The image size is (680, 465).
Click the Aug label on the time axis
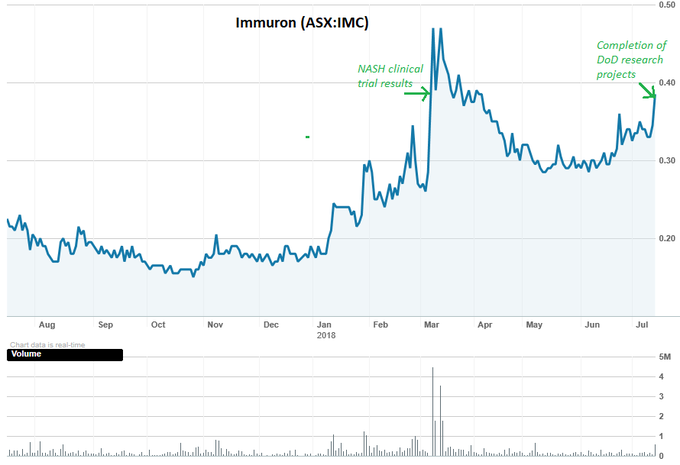(x=47, y=324)
